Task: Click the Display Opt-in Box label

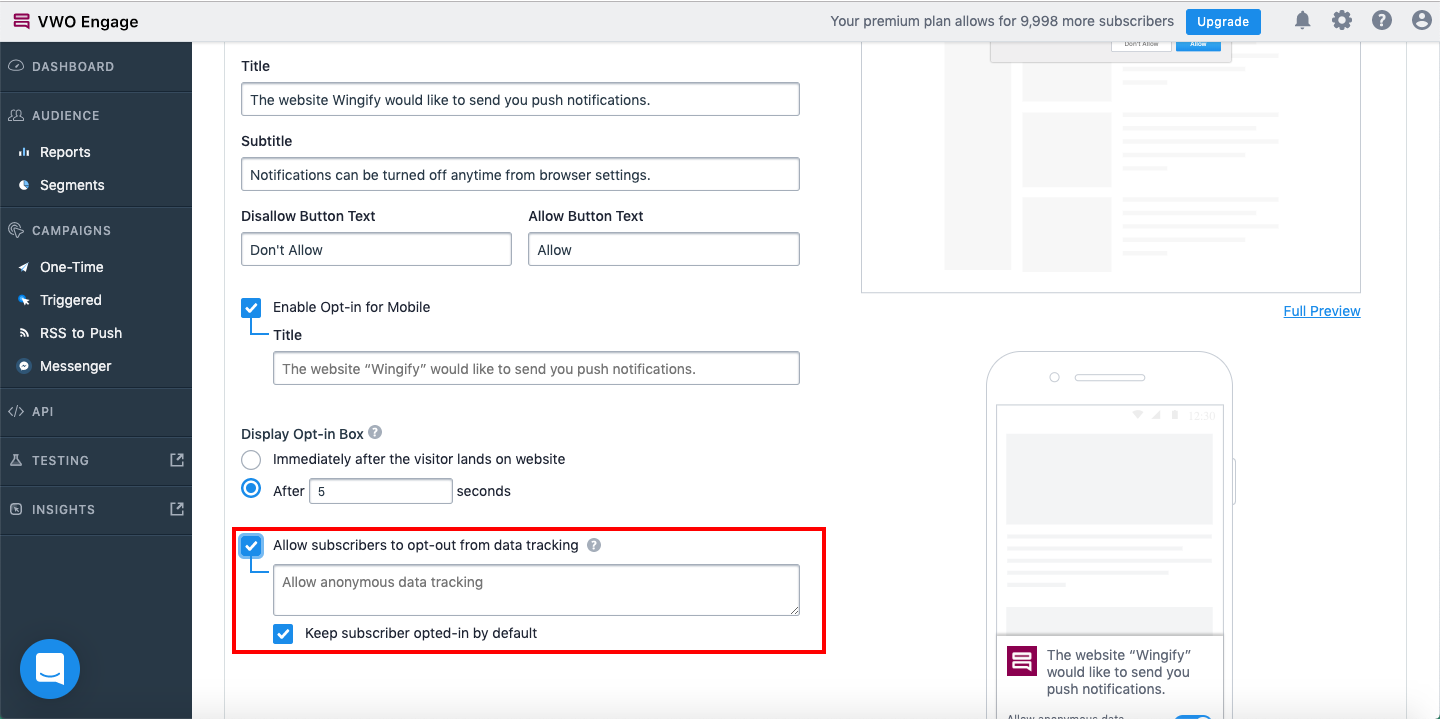Action: pos(302,434)
